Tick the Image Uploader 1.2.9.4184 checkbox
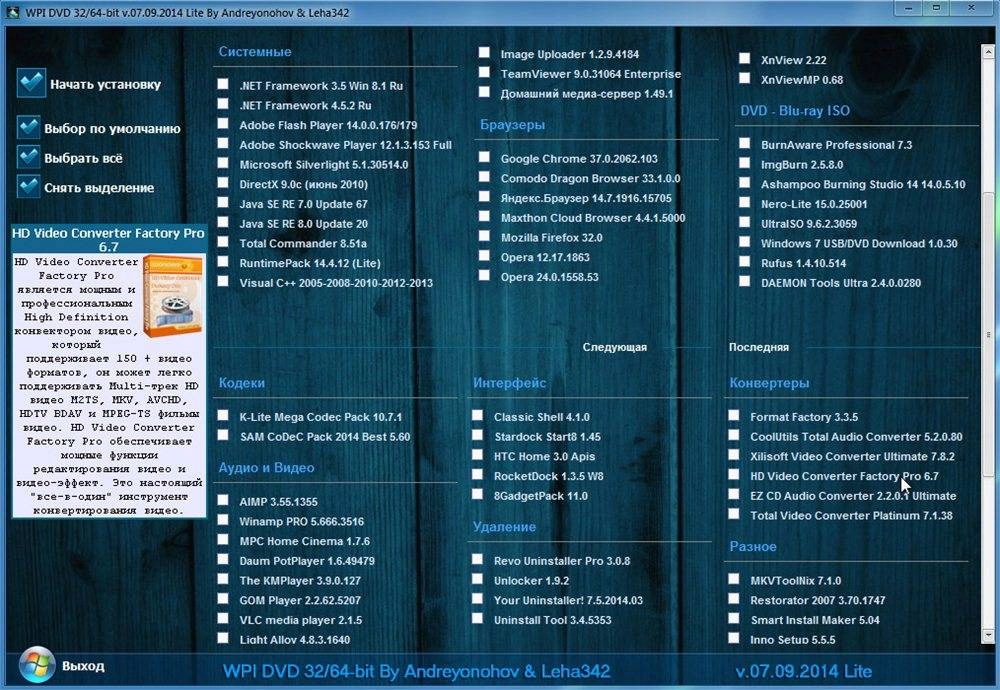The width and height of the screenshot is (1000, 690). pyautogui.click(x=485, y=52)
